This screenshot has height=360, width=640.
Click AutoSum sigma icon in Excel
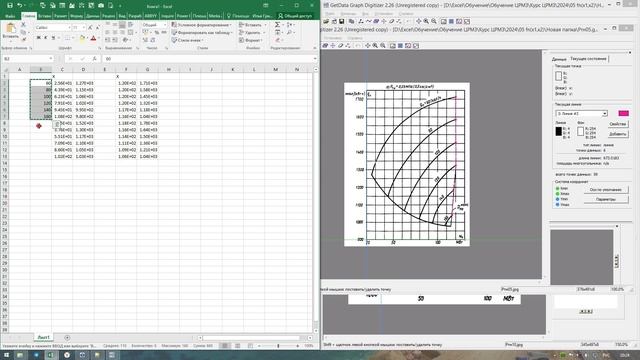click(x=277, y=25)
